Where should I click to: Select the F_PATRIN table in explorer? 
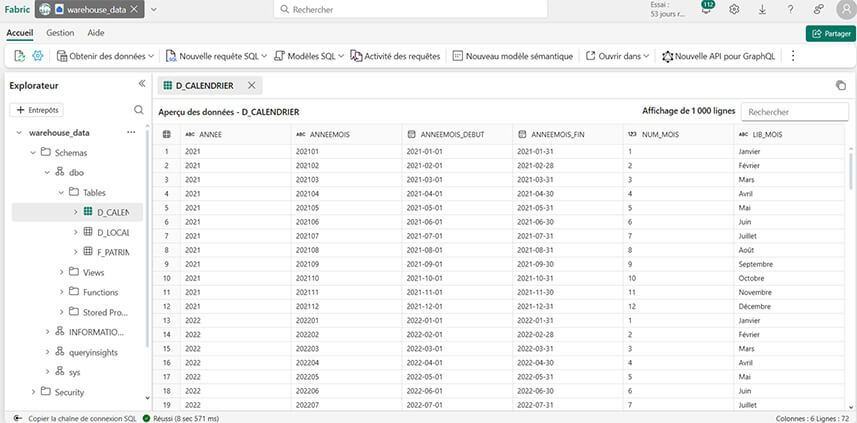[112, 252]
